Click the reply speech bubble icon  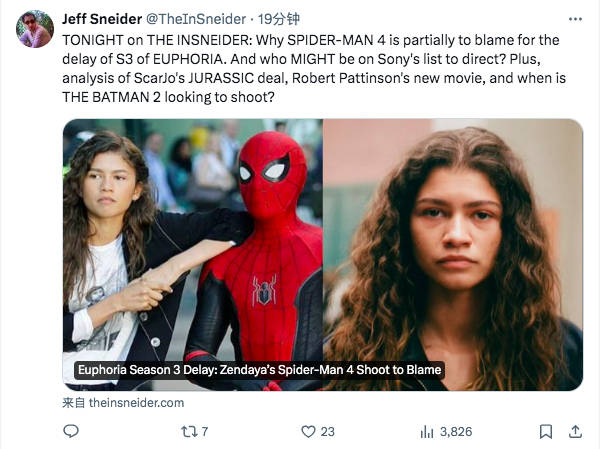point(70,431)
